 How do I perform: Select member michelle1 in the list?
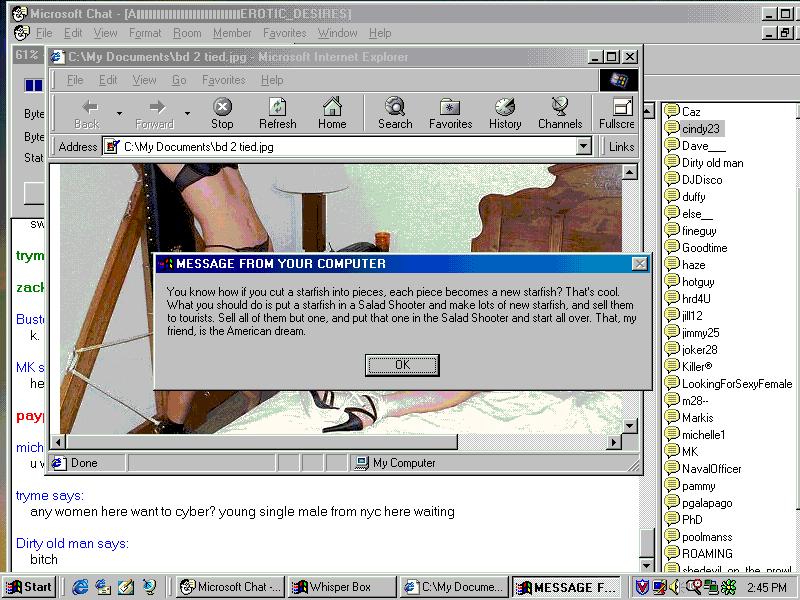point(703,435)
